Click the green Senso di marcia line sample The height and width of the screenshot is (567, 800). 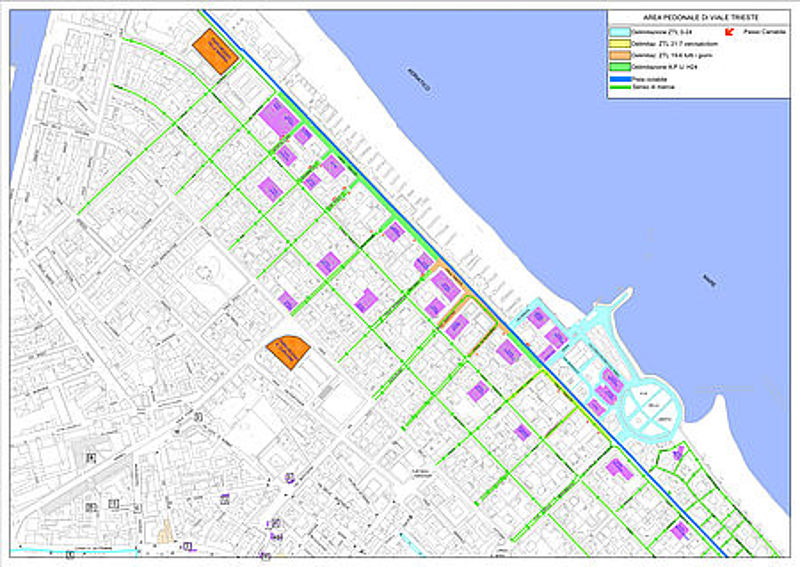point(620,88)
